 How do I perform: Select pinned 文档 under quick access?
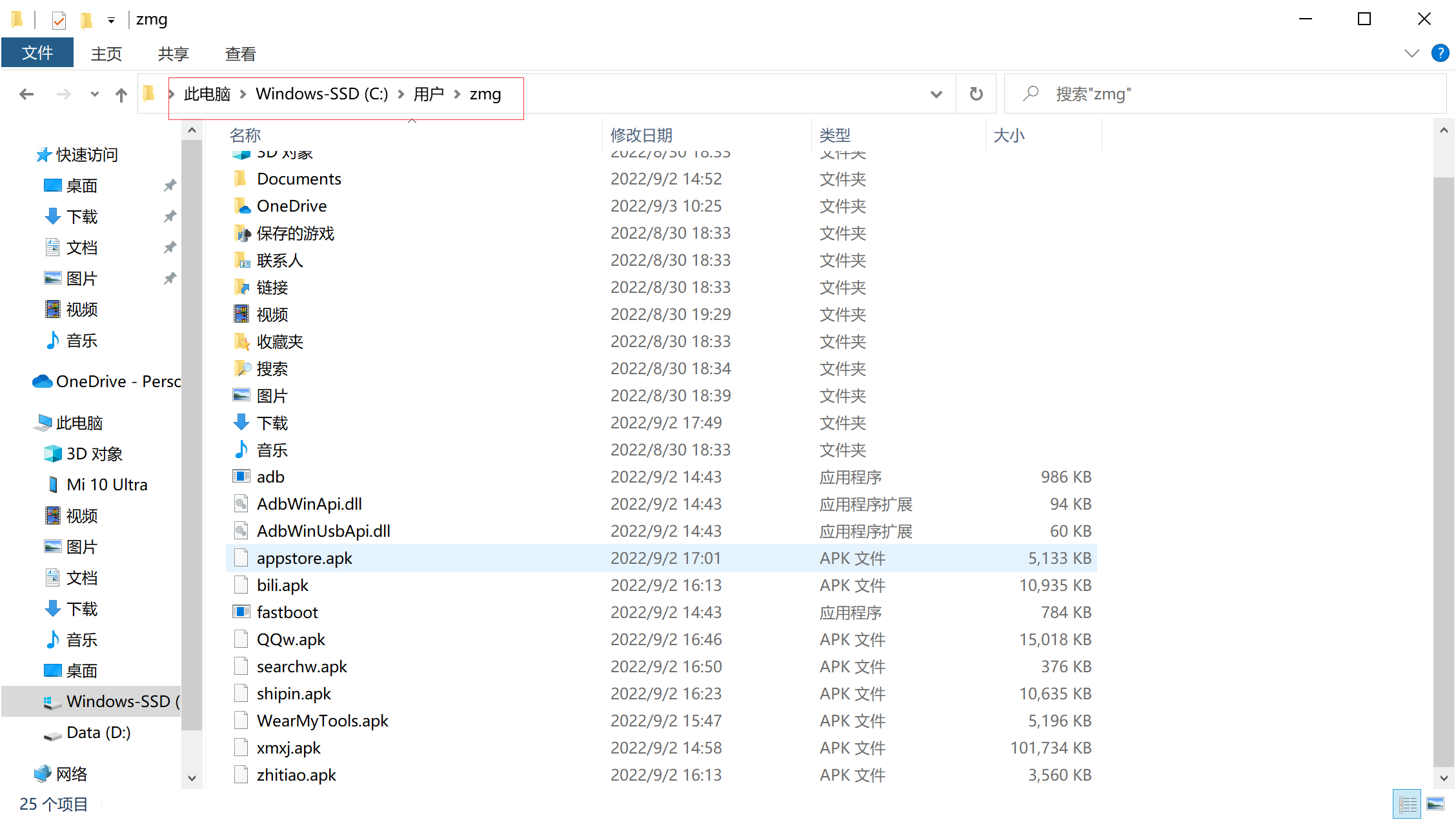(82, 248)
